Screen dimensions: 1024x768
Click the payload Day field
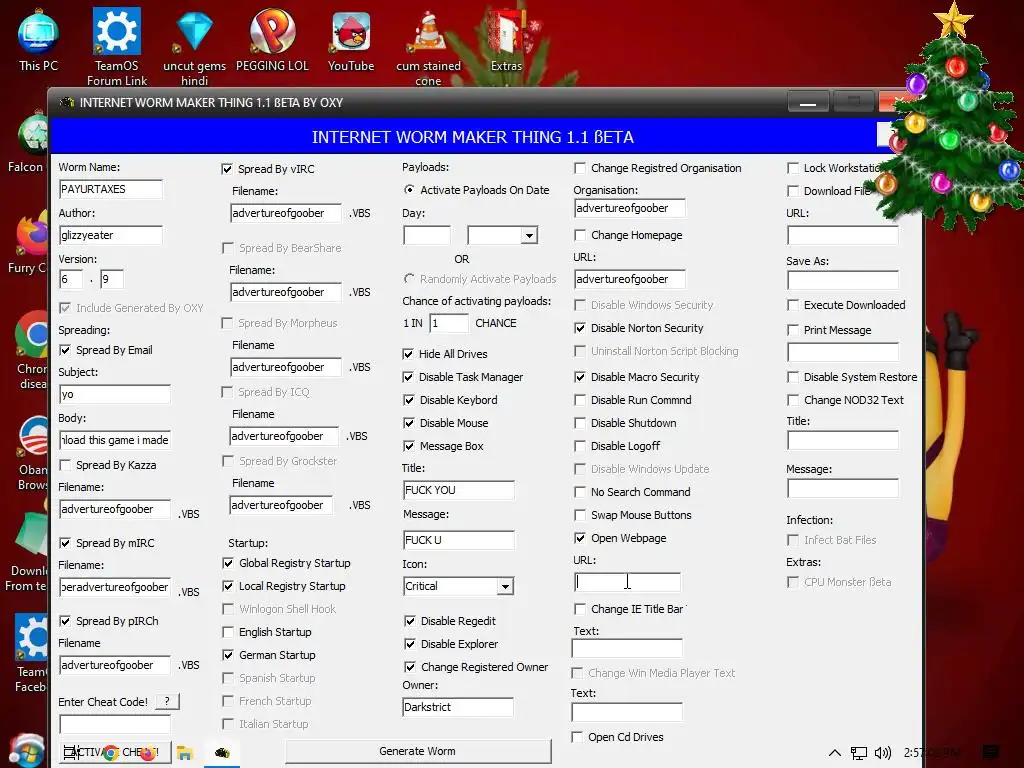pos(426,235)
